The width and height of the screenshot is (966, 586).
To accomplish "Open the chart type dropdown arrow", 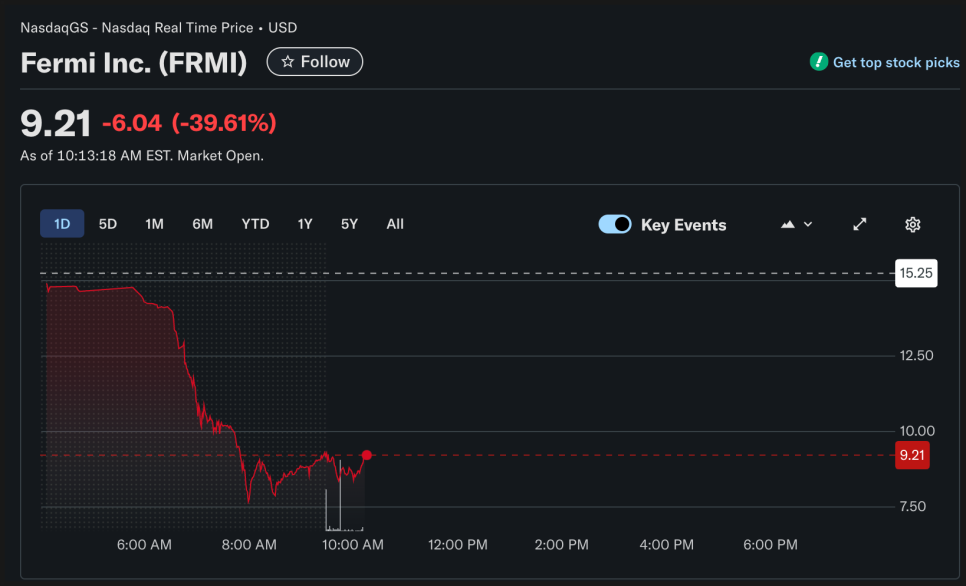I will point(808,225).
